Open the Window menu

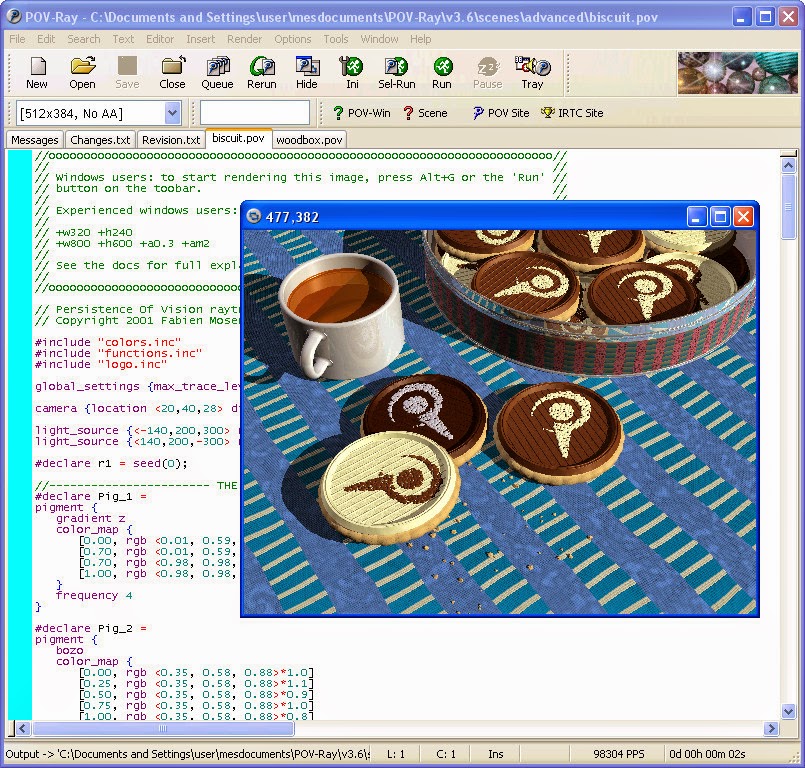click(379, 39)
